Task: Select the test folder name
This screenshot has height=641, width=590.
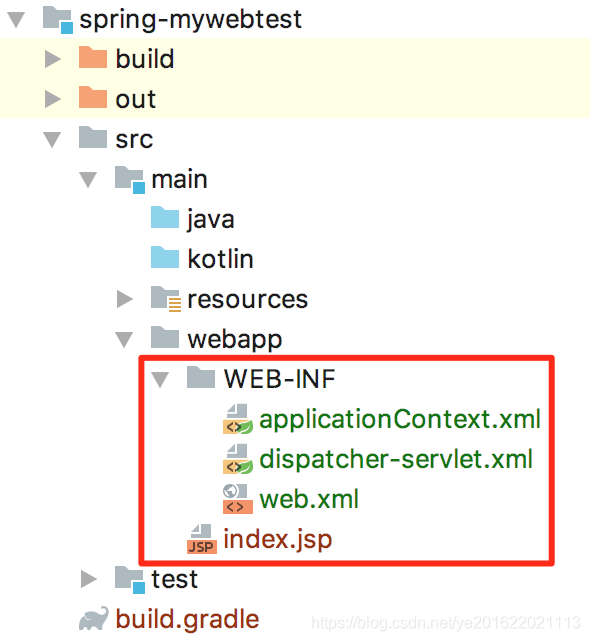Action: coord(175,580)
